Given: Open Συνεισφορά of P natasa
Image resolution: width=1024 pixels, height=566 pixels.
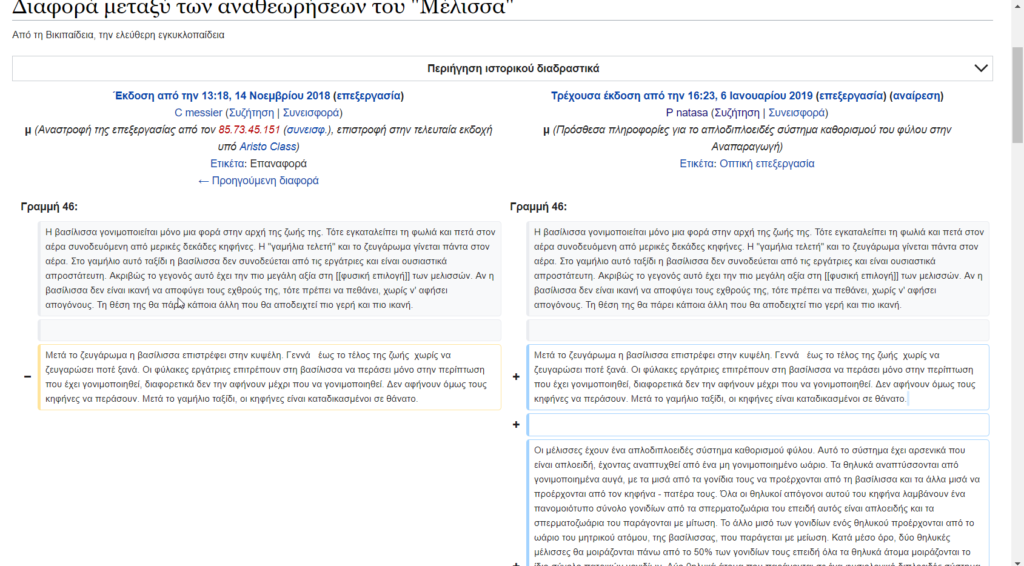Looking at the screenshot, I should tap(800, 113).
